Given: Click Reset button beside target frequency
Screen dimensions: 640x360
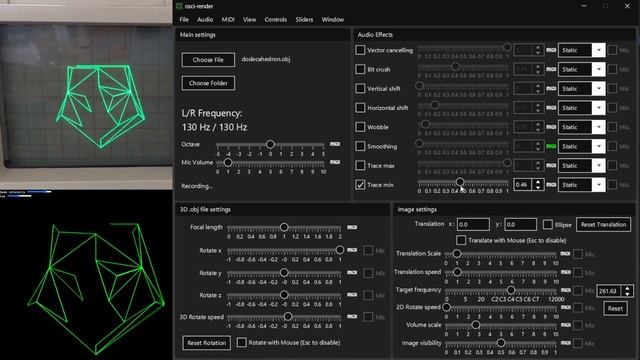Looking at the screenshot, I should click(615, 308).
